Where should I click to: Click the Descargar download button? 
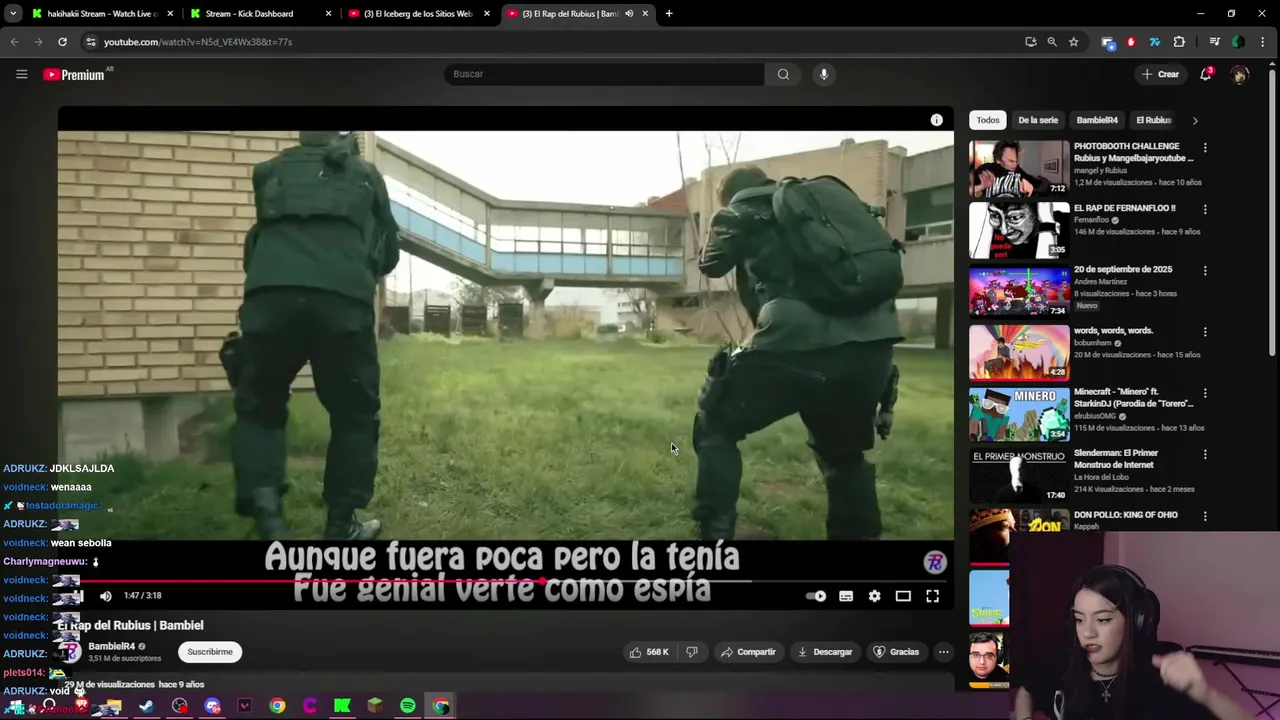(x=825, y=652)
